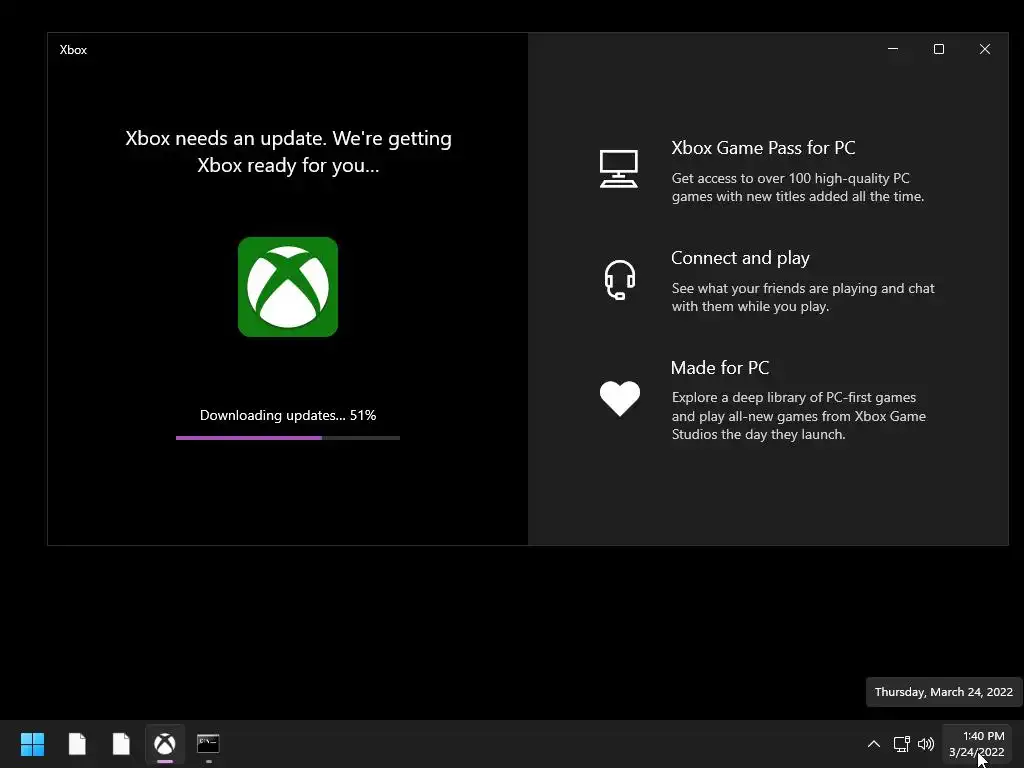Close the Xbox window

tap(985, 49)
